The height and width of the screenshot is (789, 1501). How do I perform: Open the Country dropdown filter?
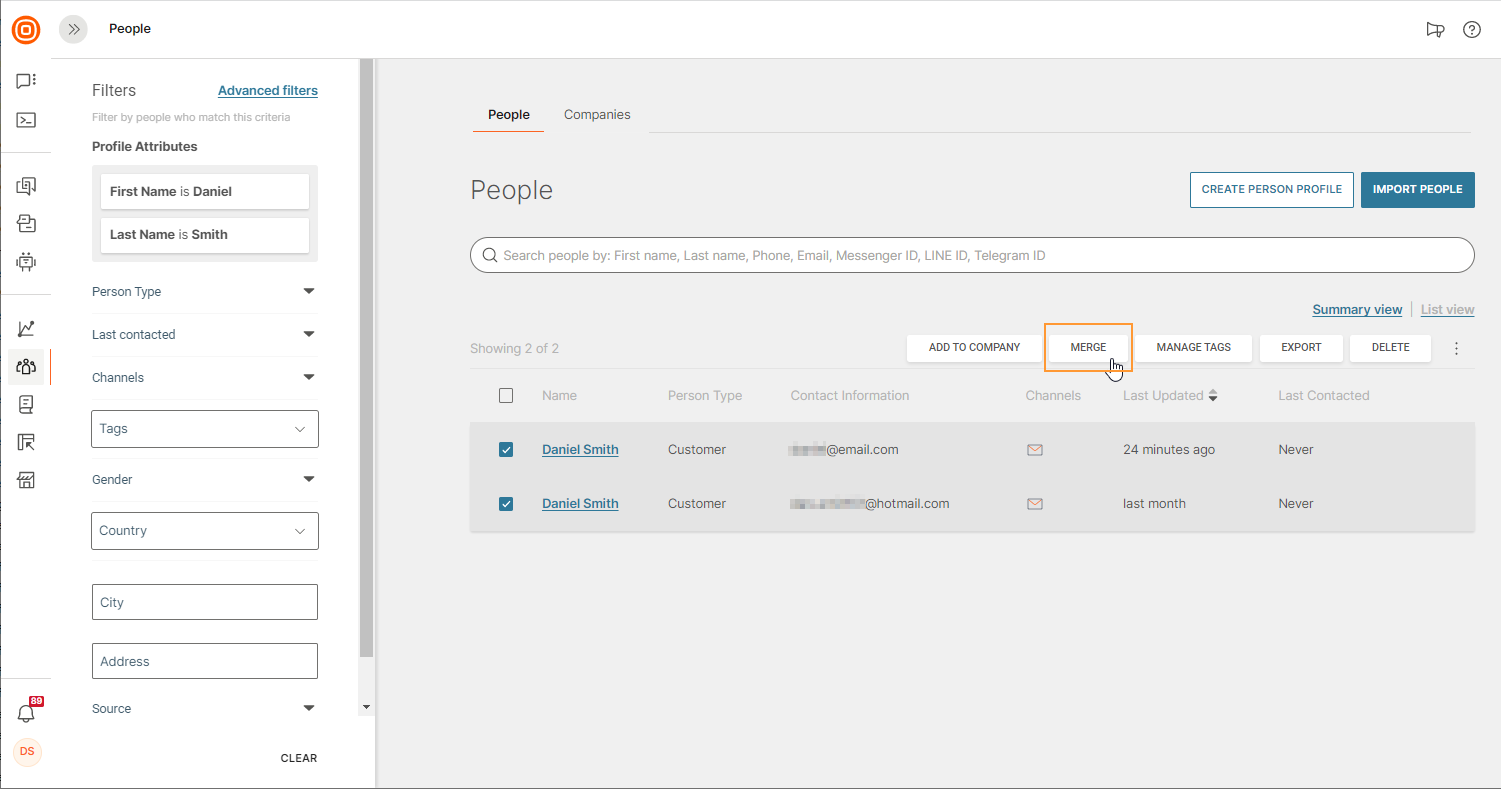click(x=204, y=531)
